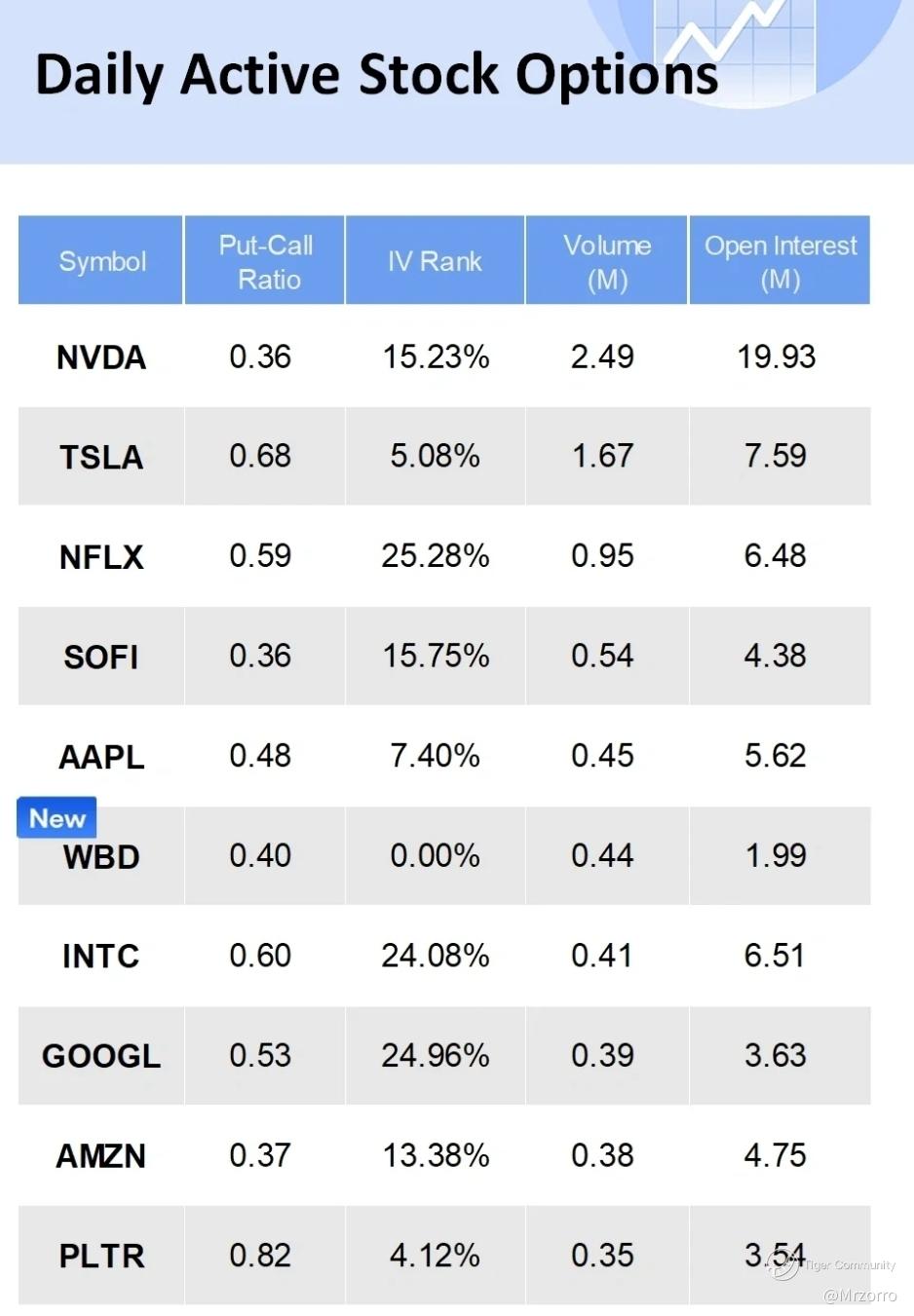Click the Tiger Community watermark logo
Image resolution: width=914 pixels, height=1316 pixels.
782,1264
